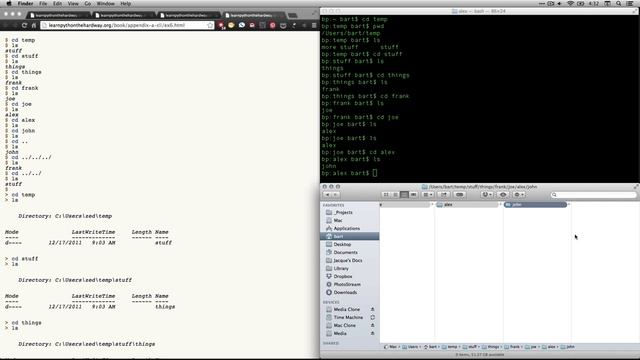Click the browser home button
640x360 pixels.
click(34, 25)
